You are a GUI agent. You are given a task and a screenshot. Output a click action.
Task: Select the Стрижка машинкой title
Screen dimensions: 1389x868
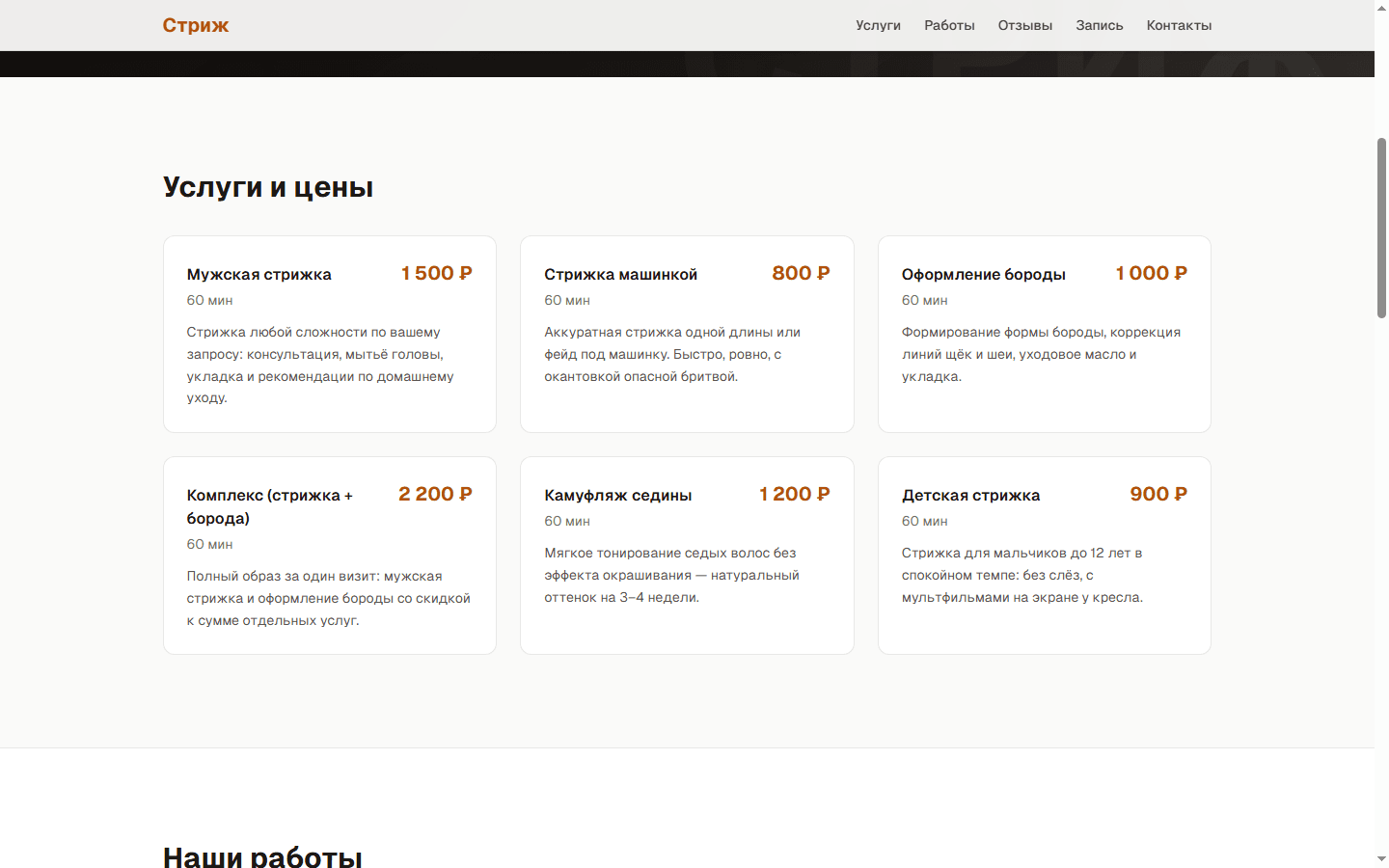click(621, 274)
